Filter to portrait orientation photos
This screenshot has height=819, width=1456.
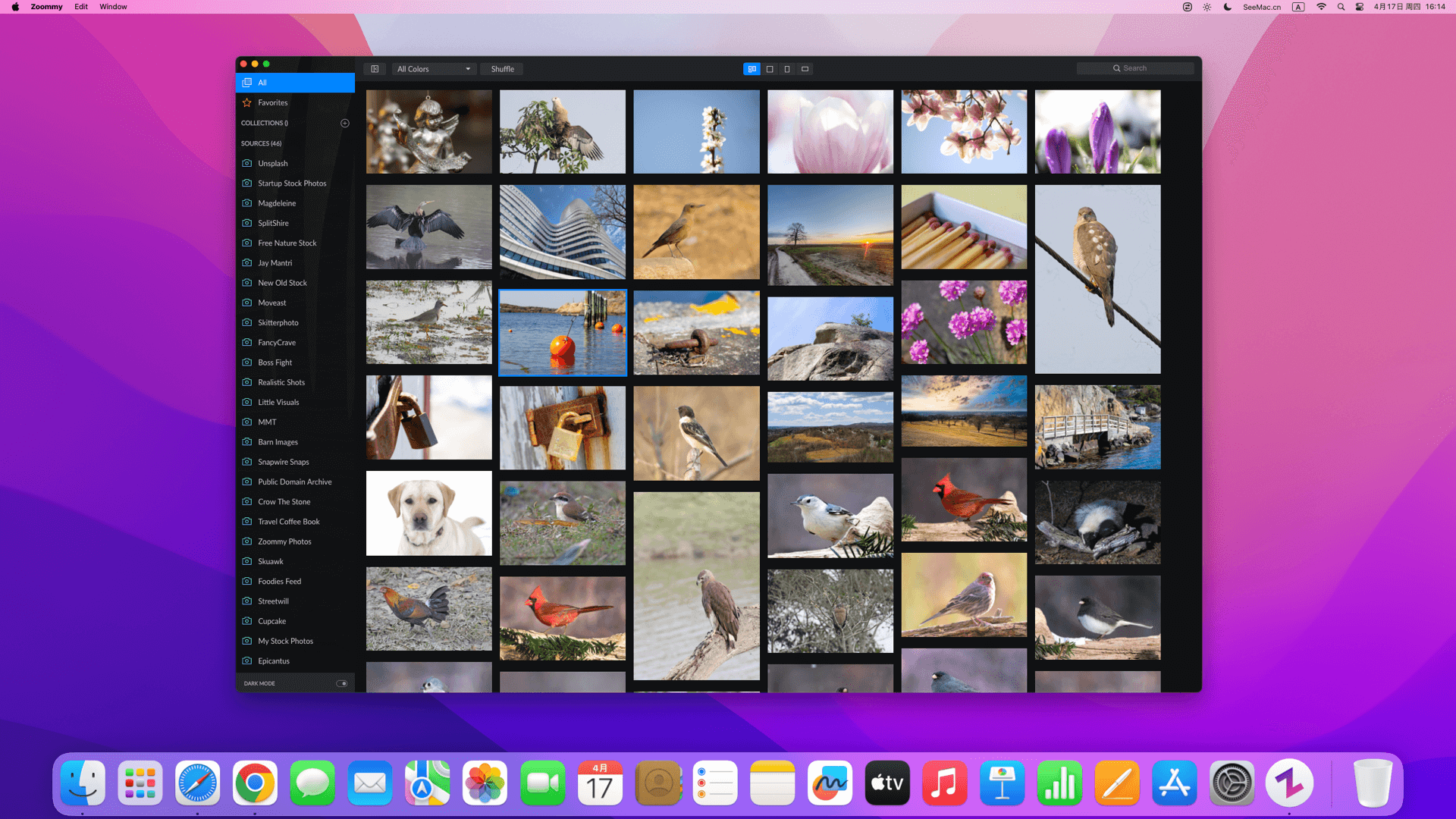(x=787, y=69)
